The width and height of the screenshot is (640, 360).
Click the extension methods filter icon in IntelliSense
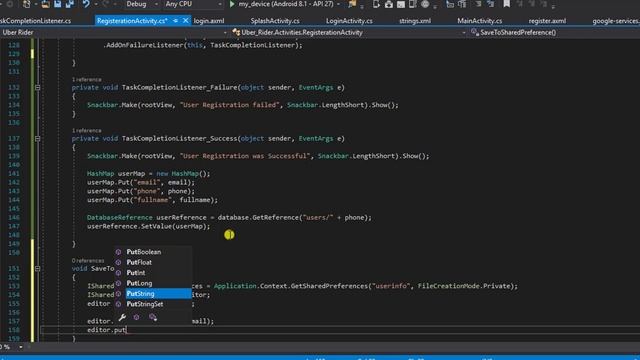point(153,317)
